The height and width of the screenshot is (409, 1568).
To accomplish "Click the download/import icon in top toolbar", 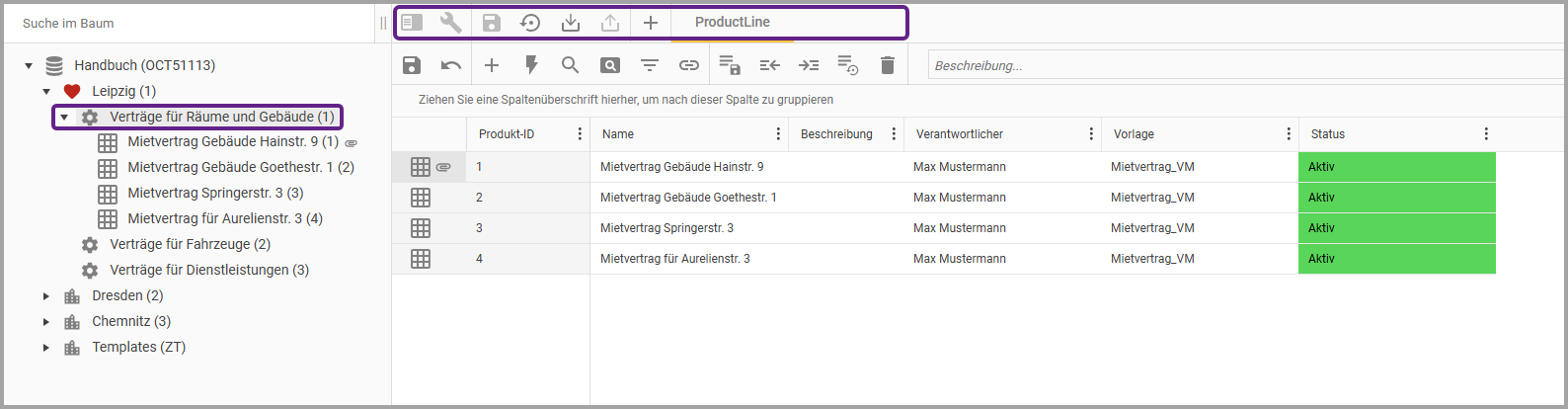I will pyautogui.click(x=571, y=23).
